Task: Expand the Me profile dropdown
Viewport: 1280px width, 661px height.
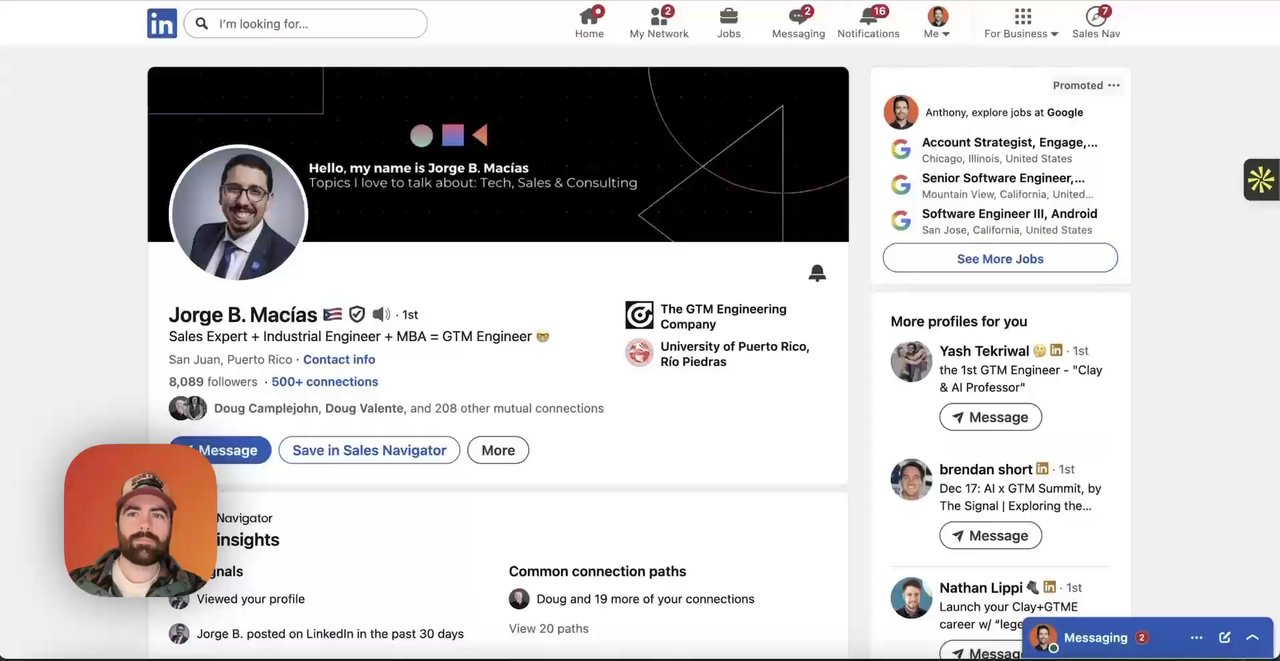Action: 937,23
